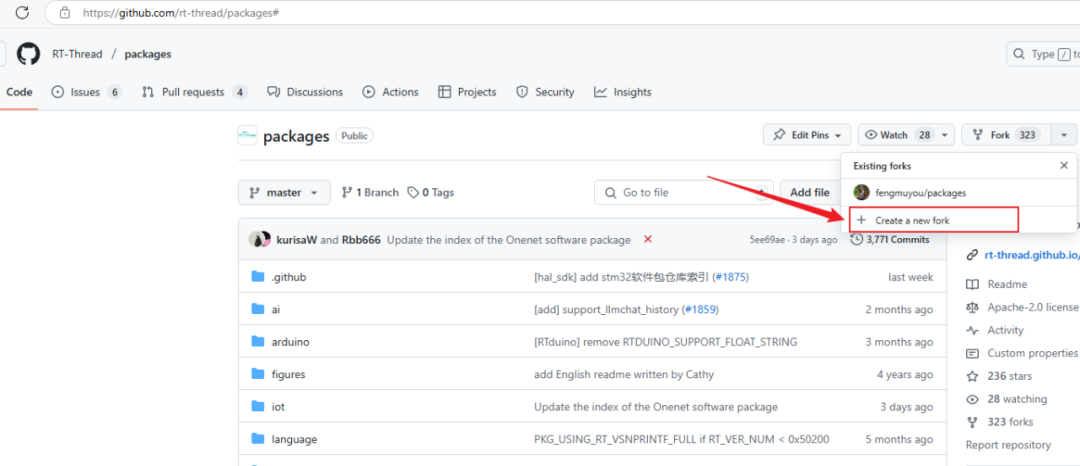Click the browser address bar URL
1080x466 pixels.
[180, 12]
